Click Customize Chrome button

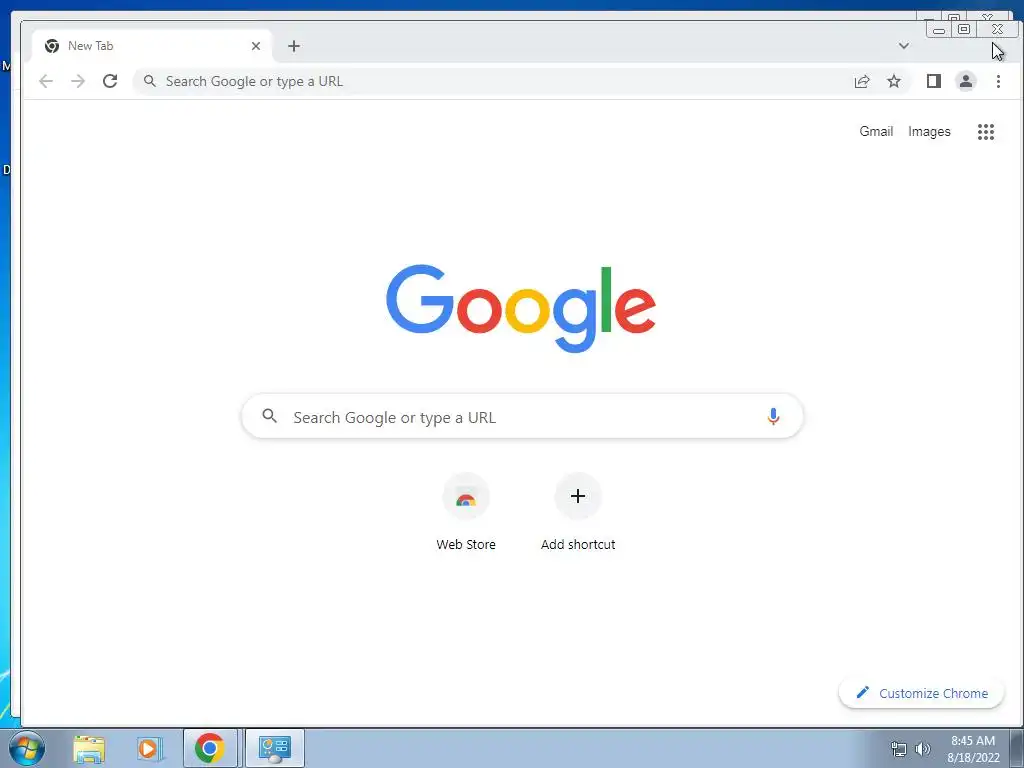921,693
